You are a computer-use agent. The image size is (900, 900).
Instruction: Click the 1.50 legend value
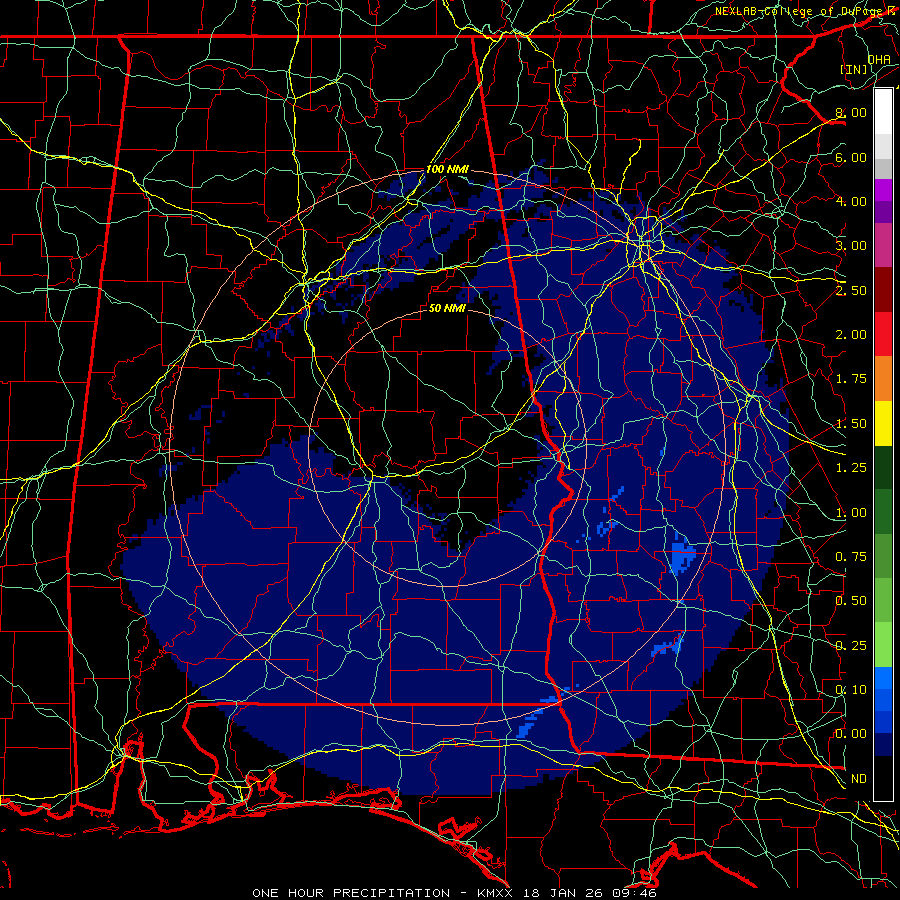coord(851,424)
